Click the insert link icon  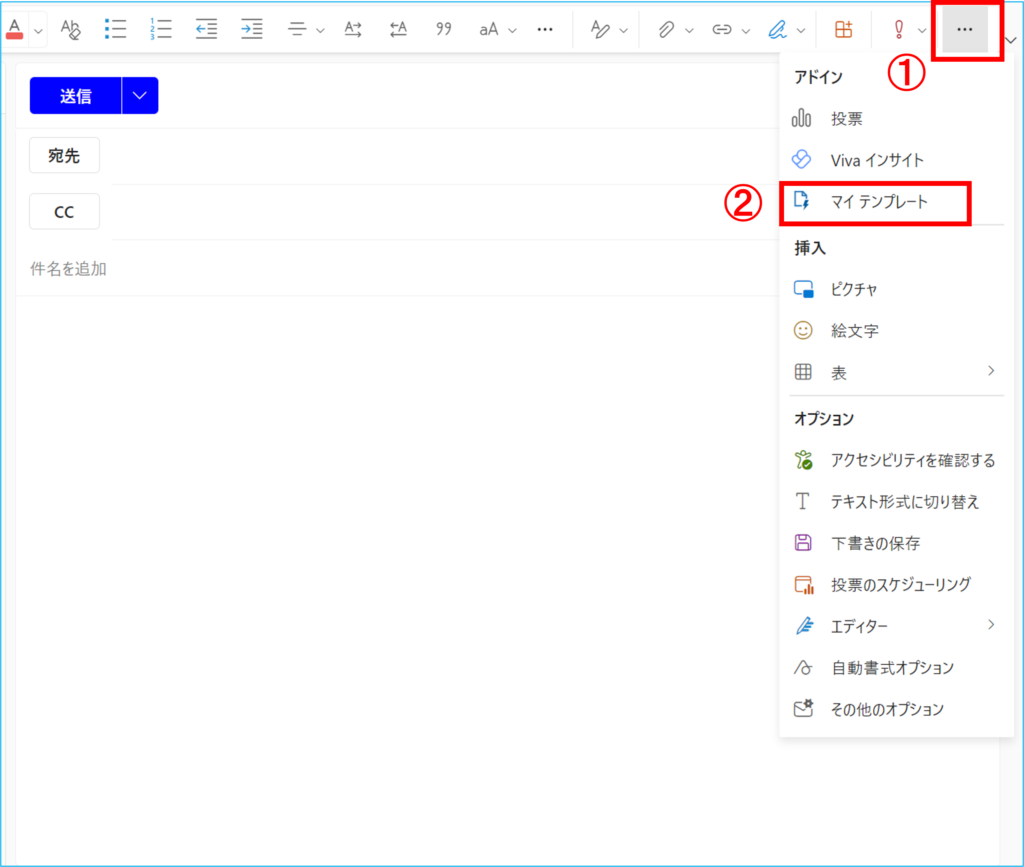[x=721, y=29]
